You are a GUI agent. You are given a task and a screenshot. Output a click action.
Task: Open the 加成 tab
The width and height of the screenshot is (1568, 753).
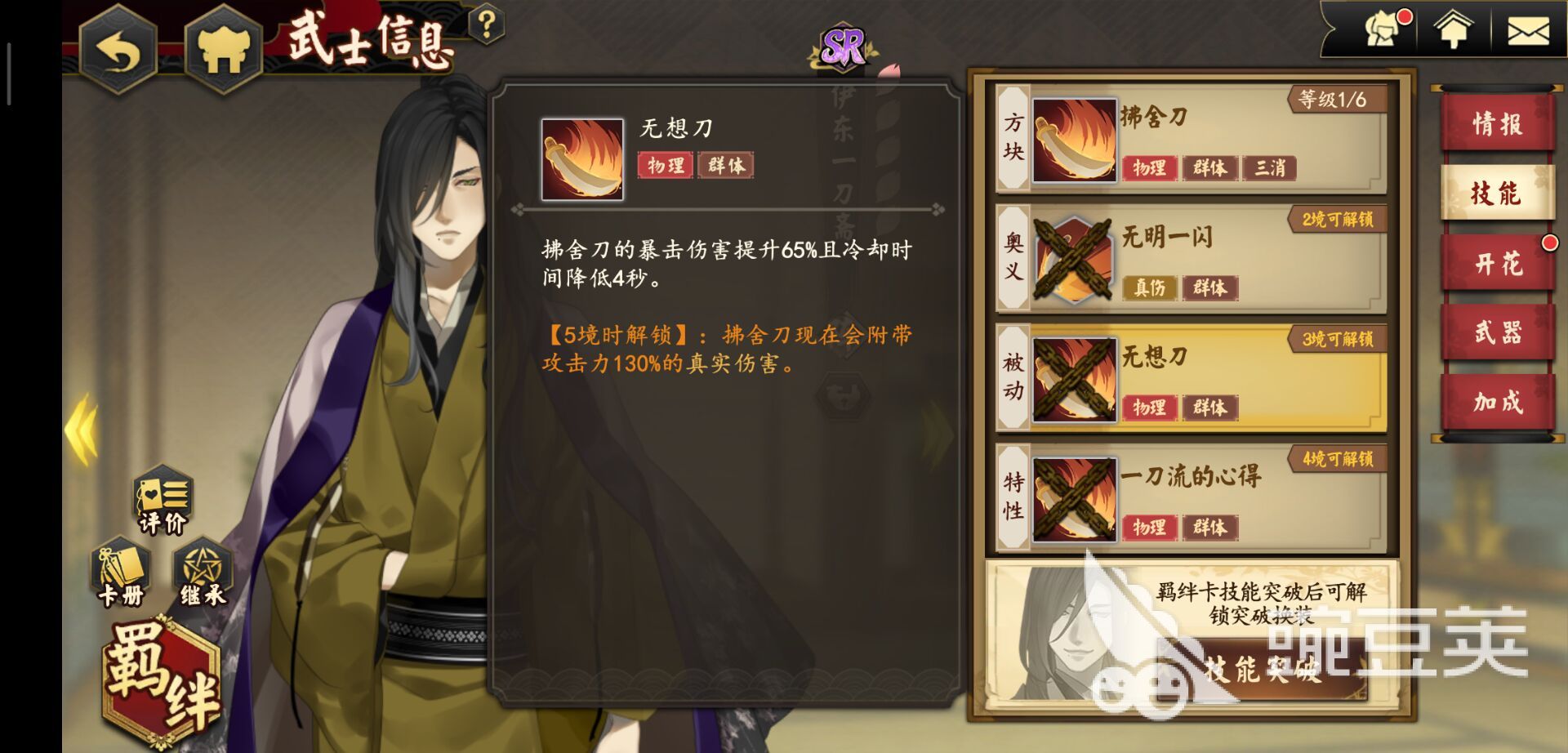pyautogui.click(x=1497, y=402)
